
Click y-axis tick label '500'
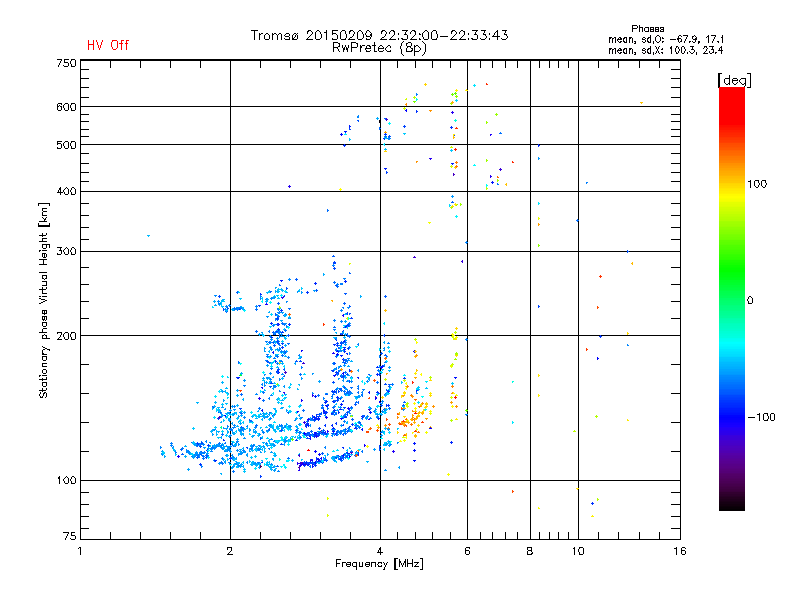click(x=66, y=145)
